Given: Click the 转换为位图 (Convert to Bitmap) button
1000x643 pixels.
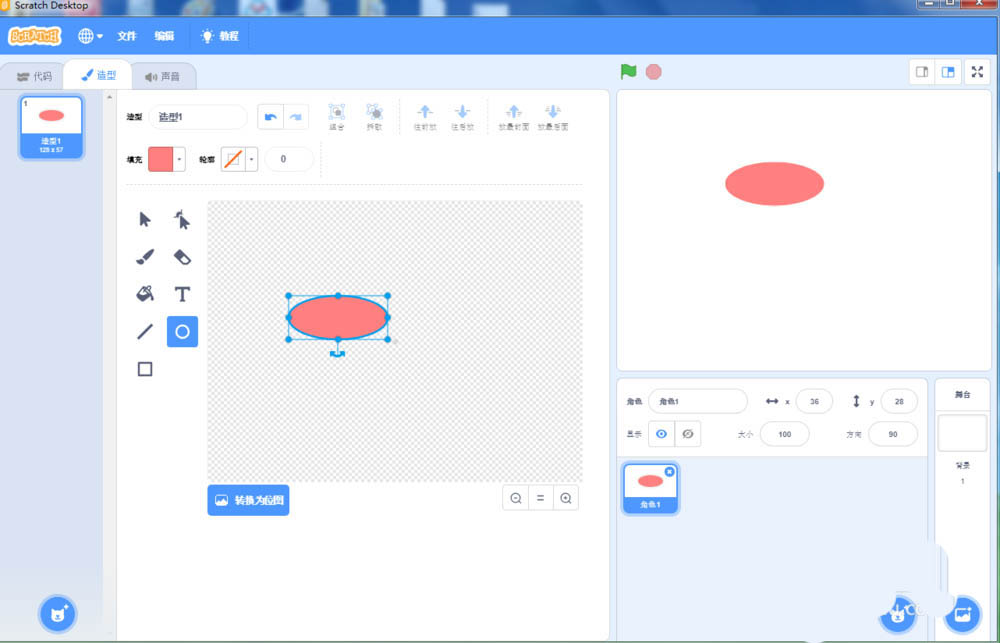Looking at the screenshot, I should tap(248, 500).
